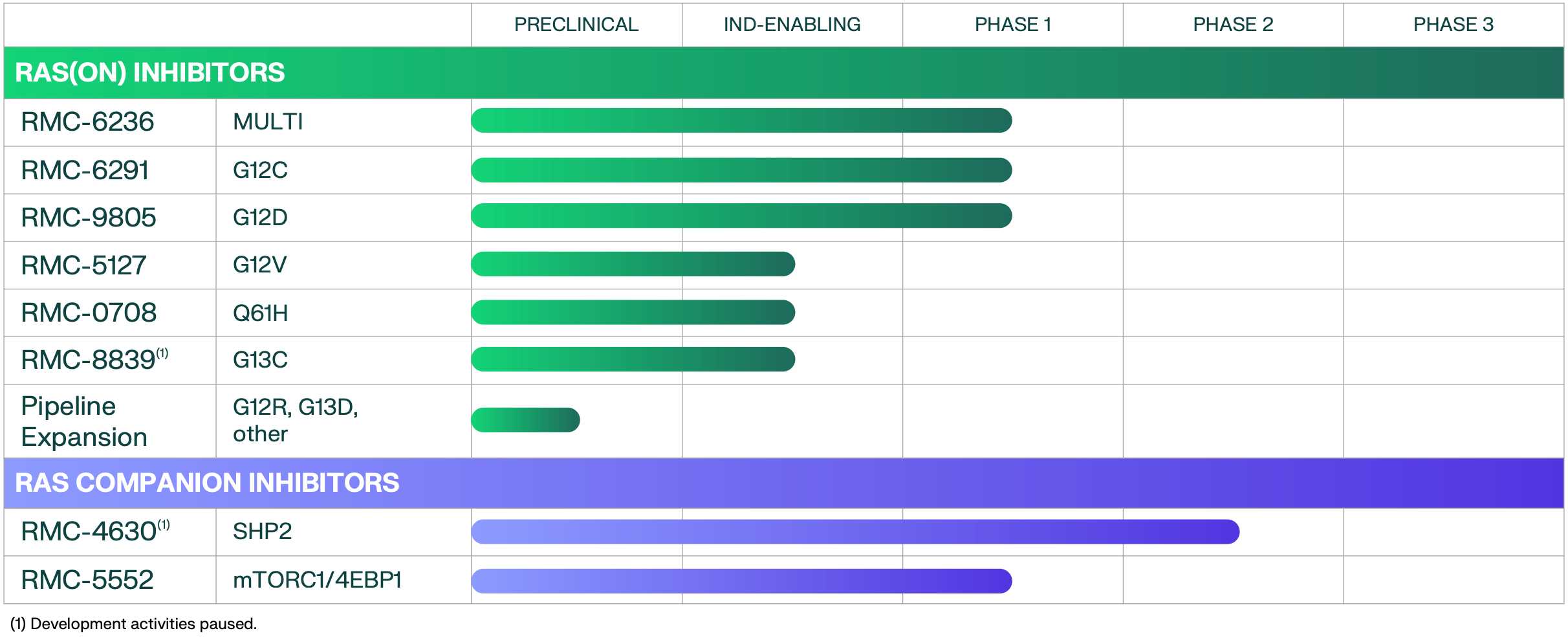1568x642 pixels.
Task: Click the RMC-5552 program name
Action: pos(87,580)
